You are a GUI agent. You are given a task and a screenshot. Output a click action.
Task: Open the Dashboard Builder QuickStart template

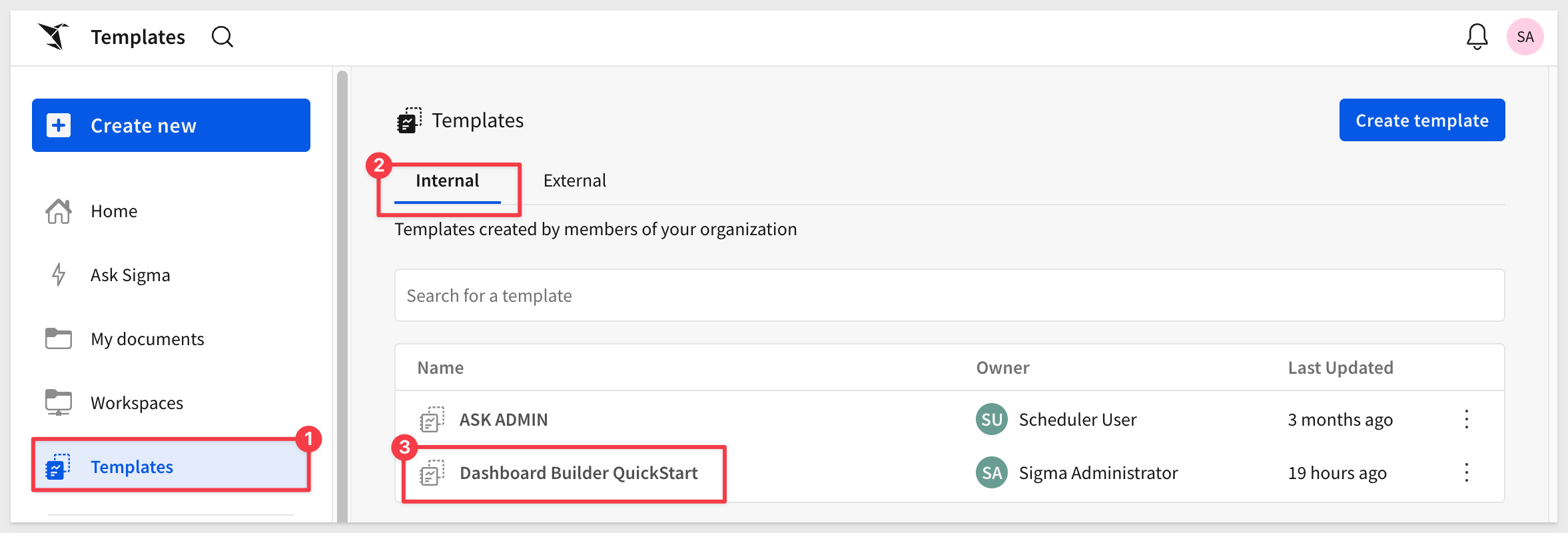tap(578, 473)
